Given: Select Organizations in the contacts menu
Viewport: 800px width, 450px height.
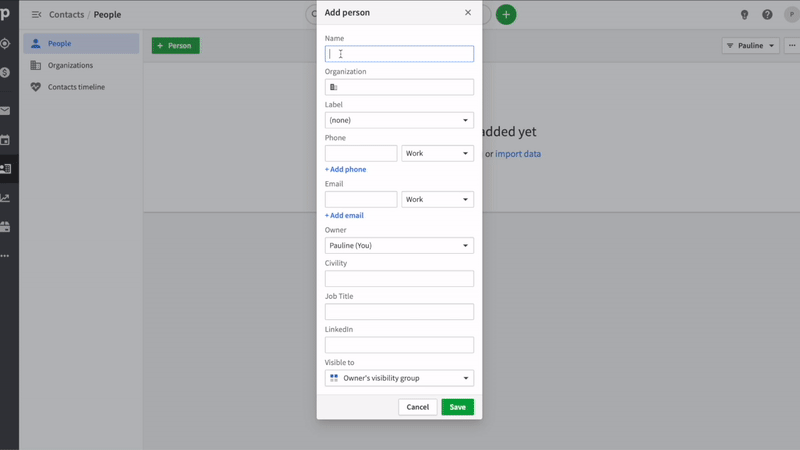Looking at the screenshot, I should (x=70, y=65).
